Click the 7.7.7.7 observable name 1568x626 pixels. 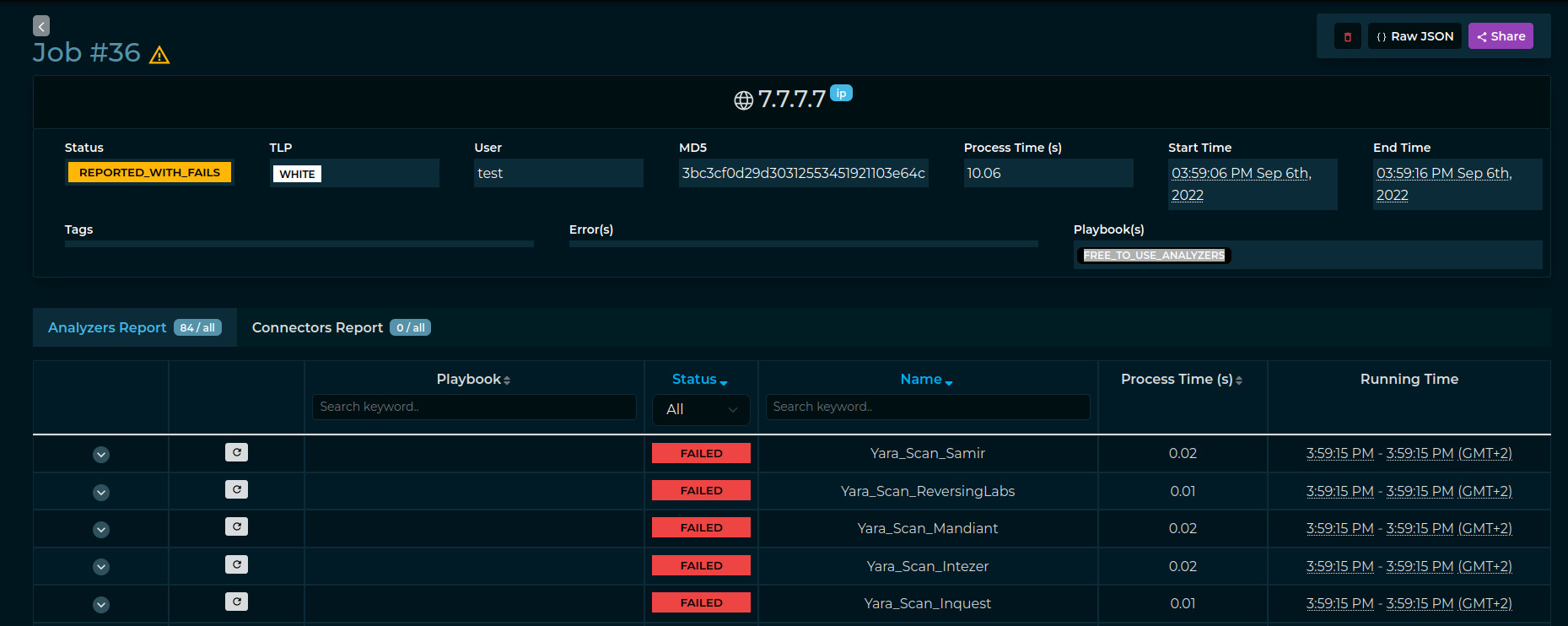tap(792, 100)
